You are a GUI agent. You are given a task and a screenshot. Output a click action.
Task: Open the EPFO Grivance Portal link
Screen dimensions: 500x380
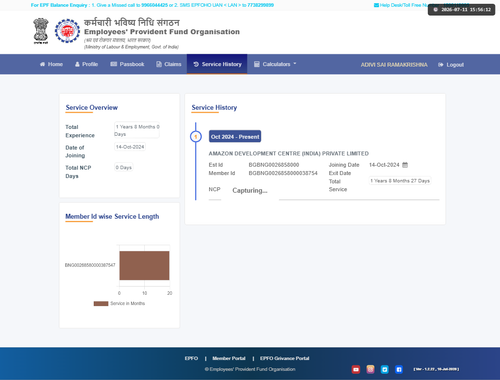coord(285,358)
